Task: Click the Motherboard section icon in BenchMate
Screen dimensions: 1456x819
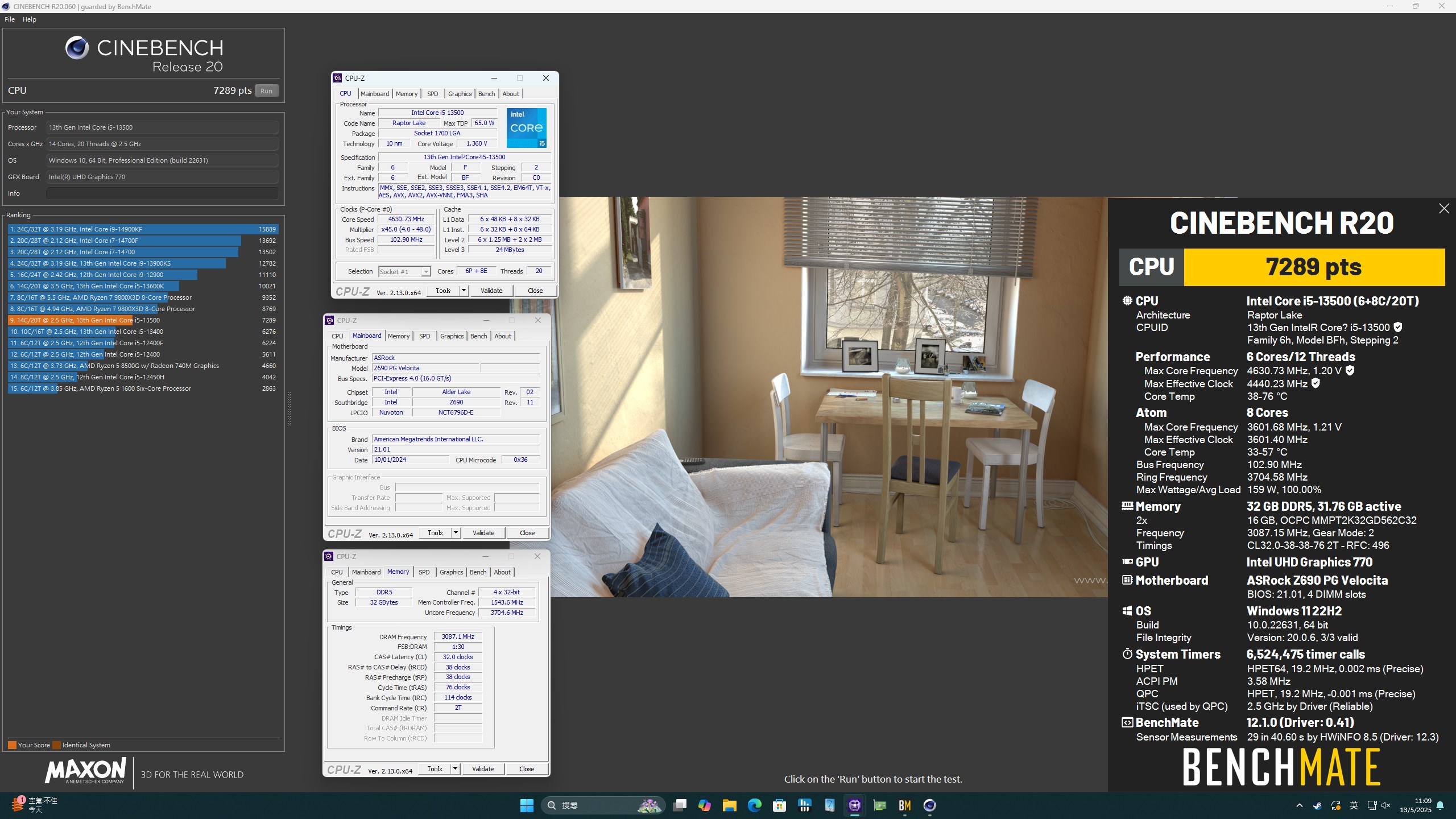Action: click(x=1127, y=580)
